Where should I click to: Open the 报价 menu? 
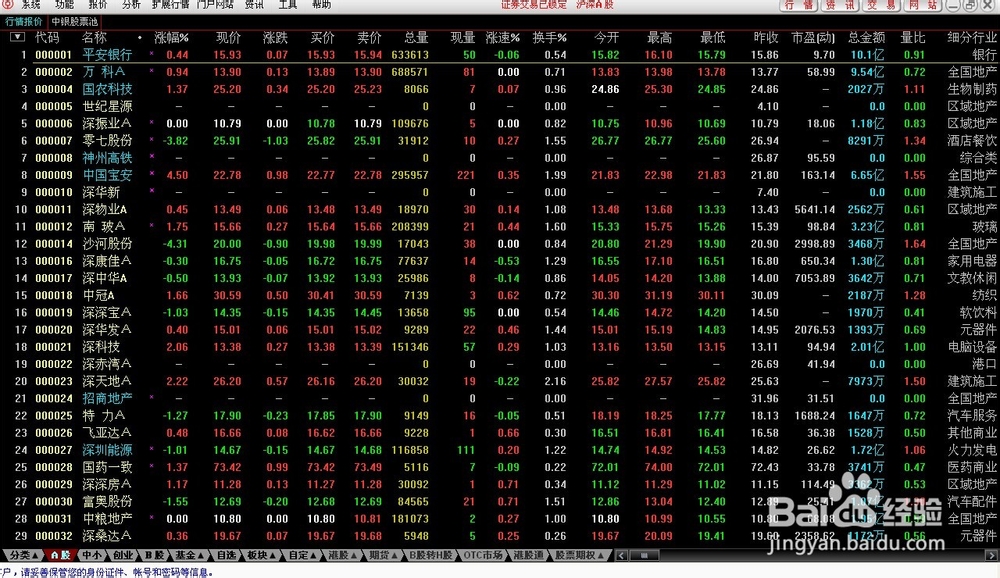tap(98, 4)
